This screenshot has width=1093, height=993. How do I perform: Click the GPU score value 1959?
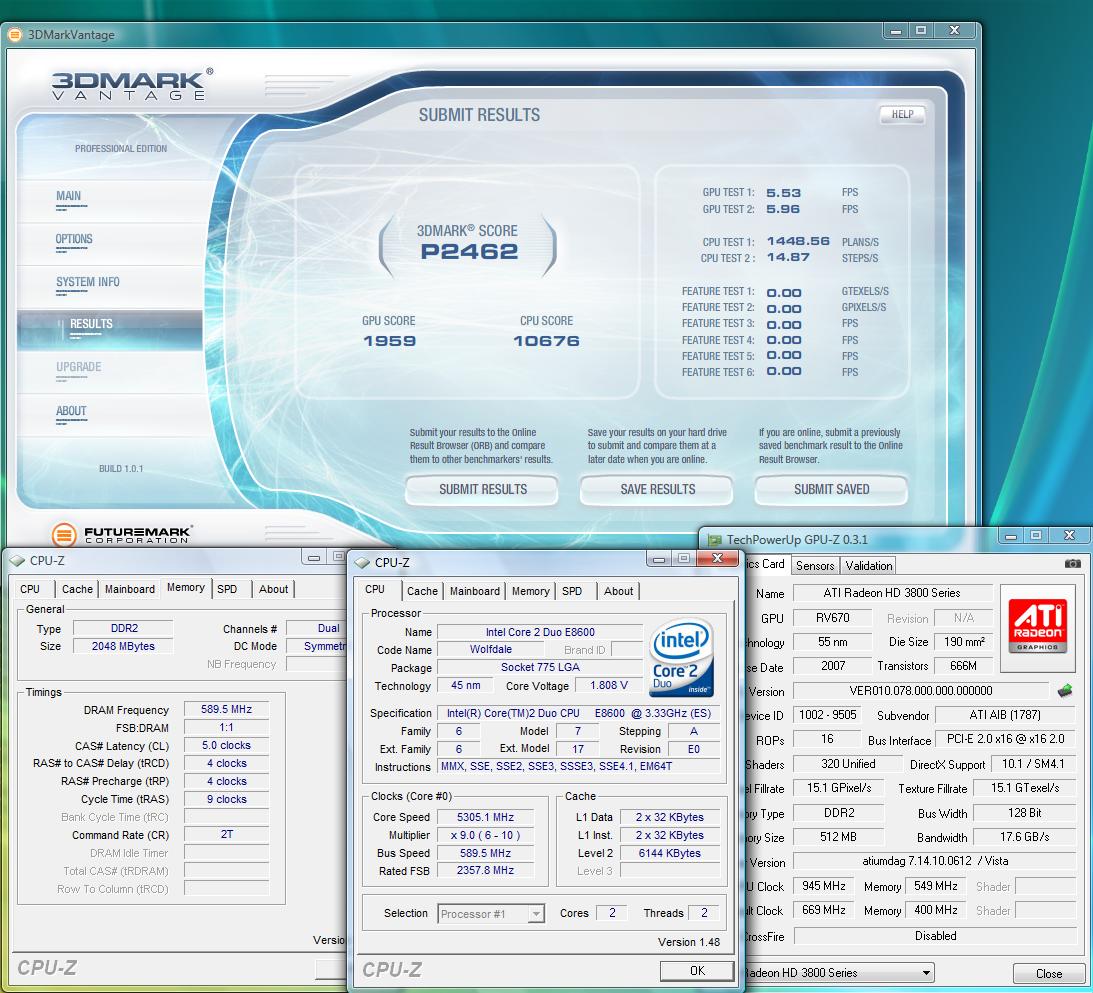point(390,341)
